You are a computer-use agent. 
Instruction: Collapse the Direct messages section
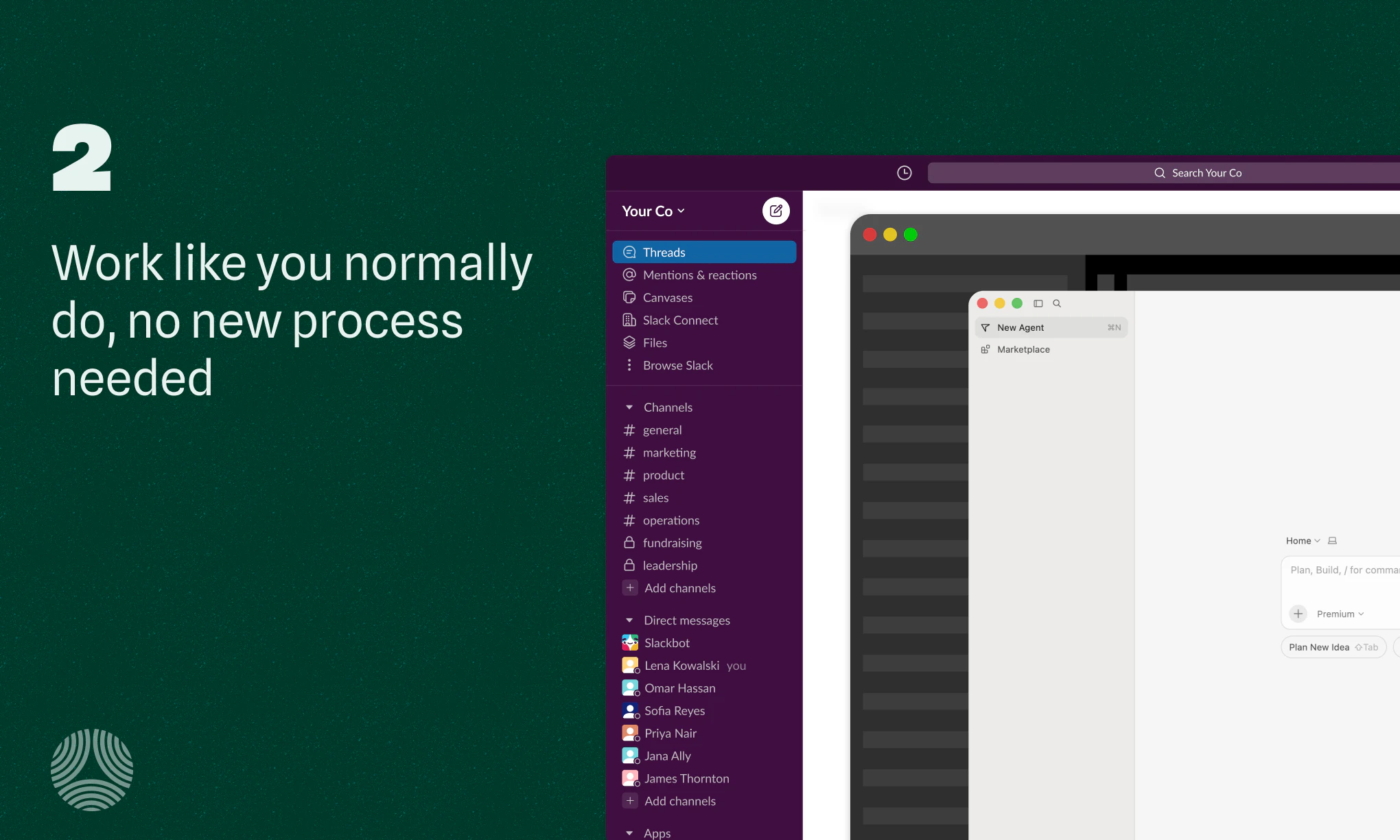pyautogui.click(x=629, y=620)
